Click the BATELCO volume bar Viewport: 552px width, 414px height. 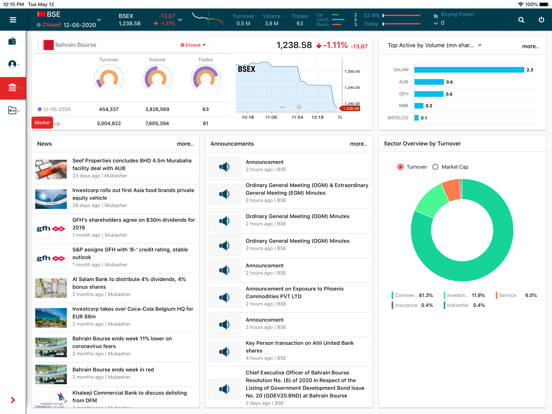pos(416,118)
